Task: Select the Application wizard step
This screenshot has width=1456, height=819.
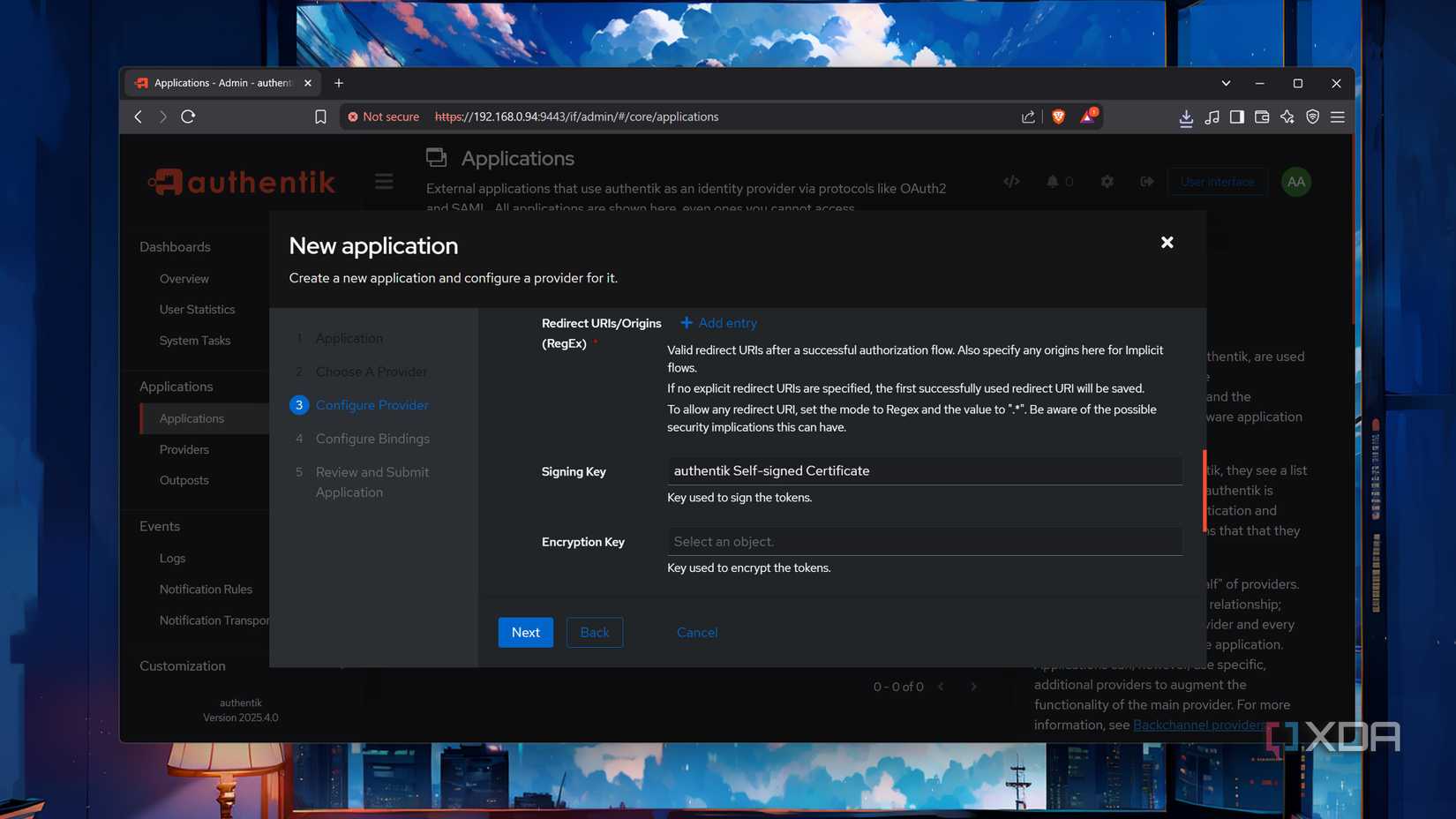Action: click(x=349, y=337)
